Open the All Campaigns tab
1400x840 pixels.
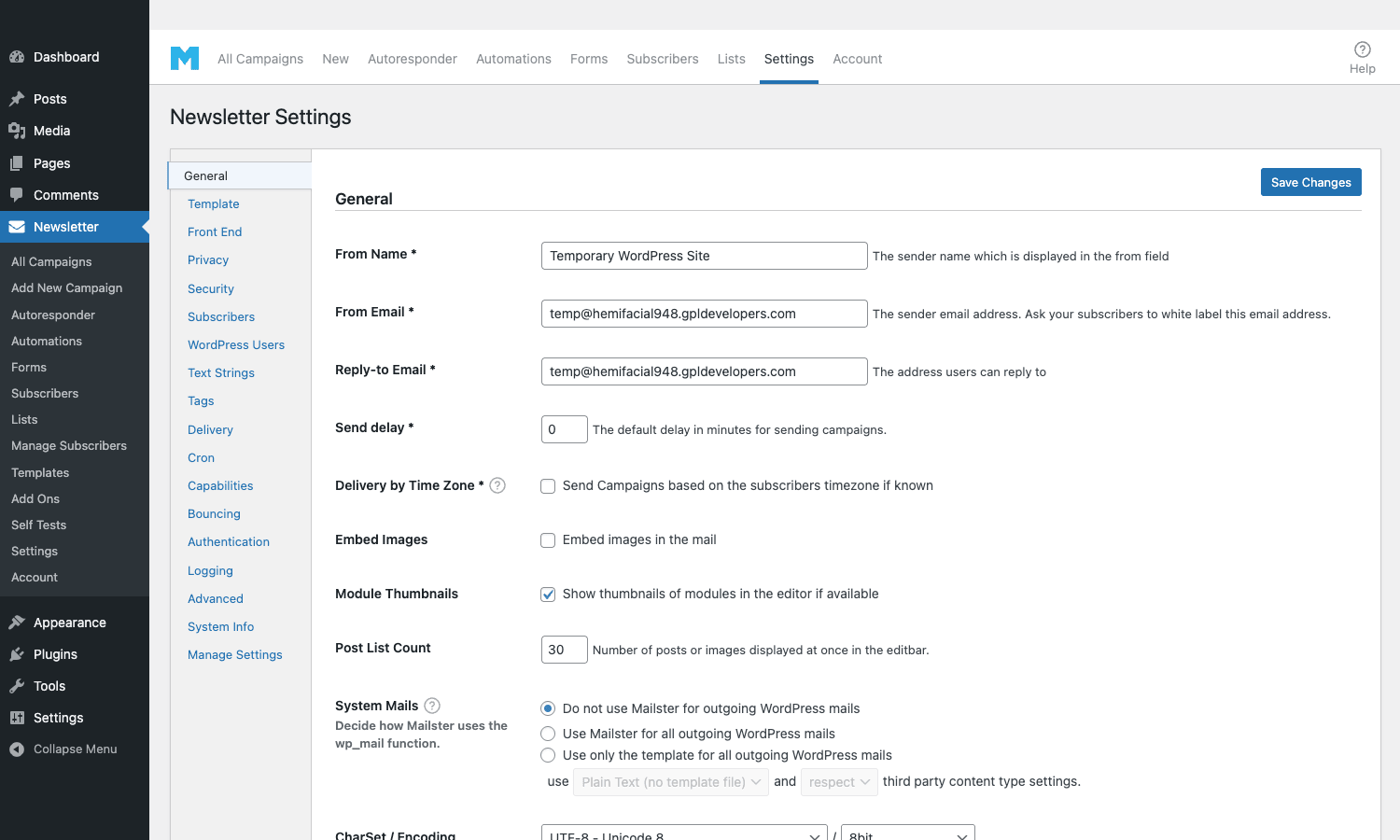click(x=260, y=59)
